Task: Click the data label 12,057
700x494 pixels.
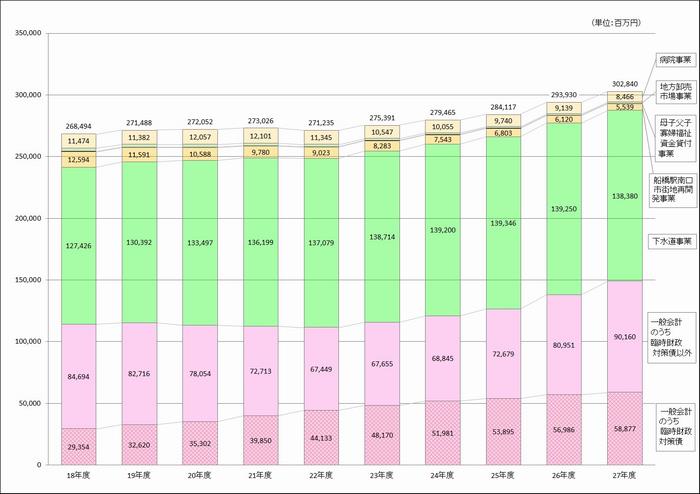Action: (200, 137)
